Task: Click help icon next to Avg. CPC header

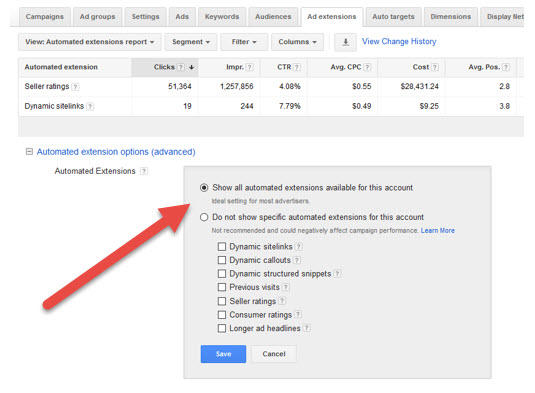Action: 367,67
